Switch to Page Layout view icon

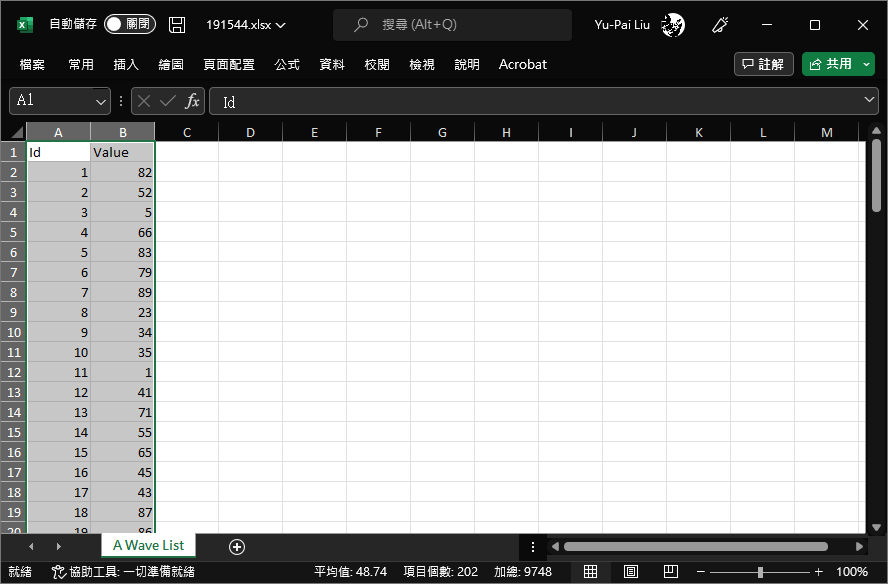pyautogui.click(x=630, y=572)
